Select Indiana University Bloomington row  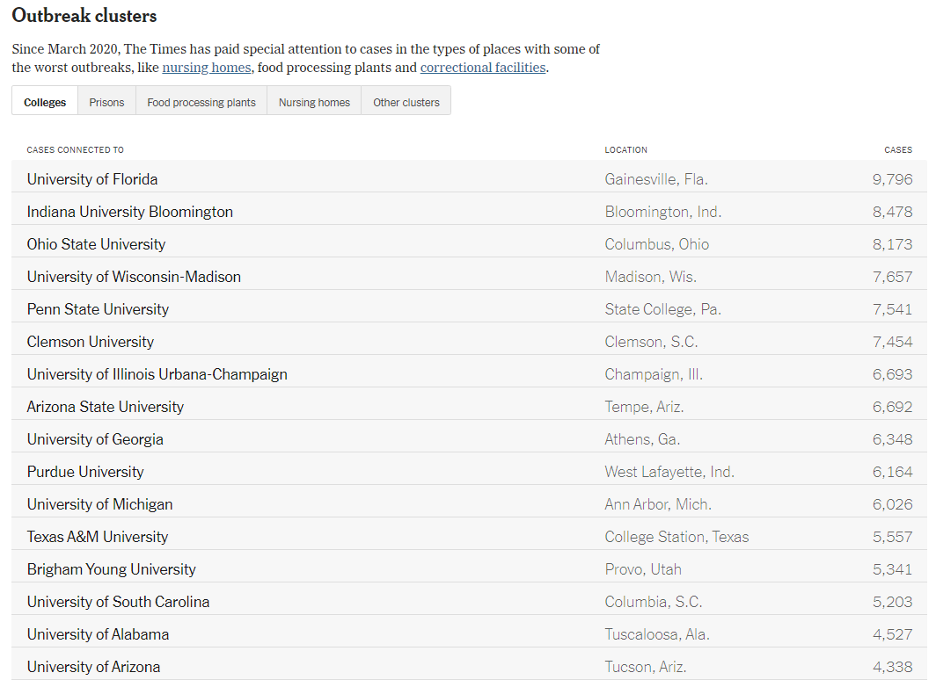(x=130, y=212)
